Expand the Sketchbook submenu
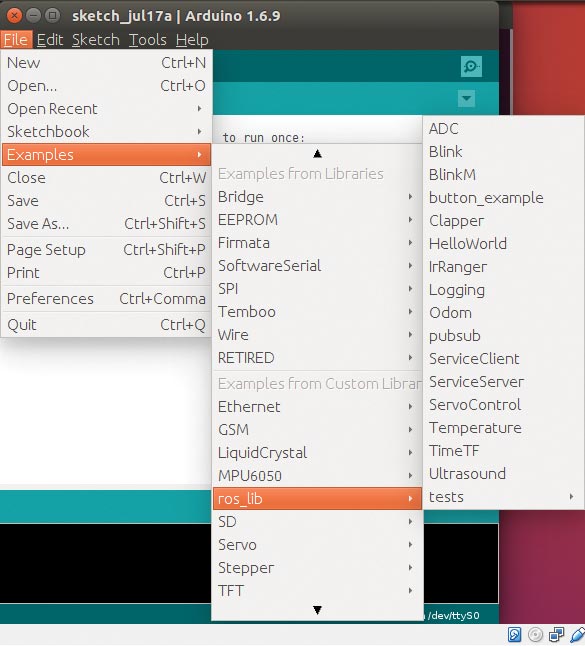Viewport: 585px width, 646px height. coord(106,132)
